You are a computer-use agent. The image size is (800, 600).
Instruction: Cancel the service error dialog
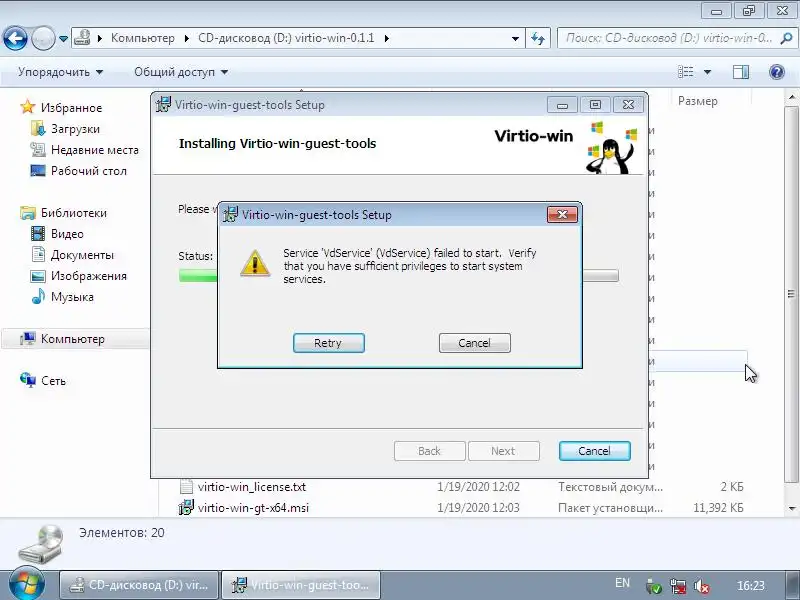[474, 343]
